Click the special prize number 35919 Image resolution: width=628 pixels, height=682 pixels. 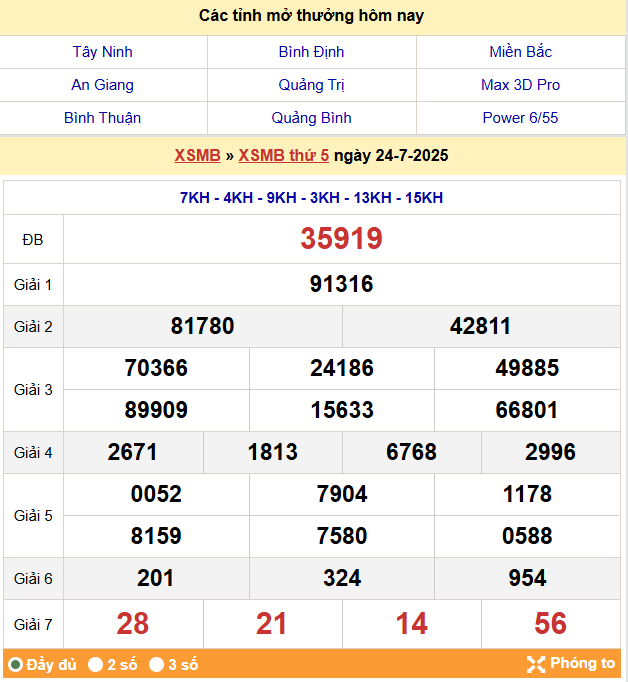click(341, 239)
